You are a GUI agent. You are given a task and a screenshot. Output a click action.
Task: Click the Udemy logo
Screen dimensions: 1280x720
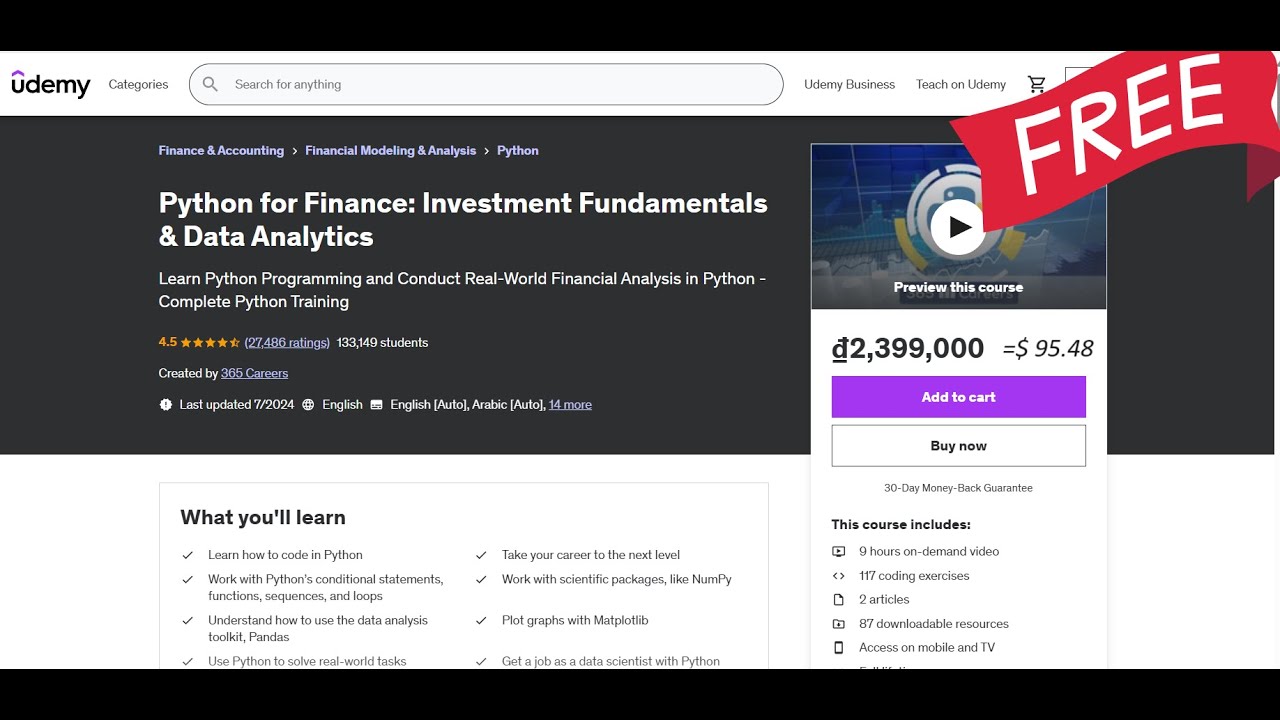click(x=51, y=84)
